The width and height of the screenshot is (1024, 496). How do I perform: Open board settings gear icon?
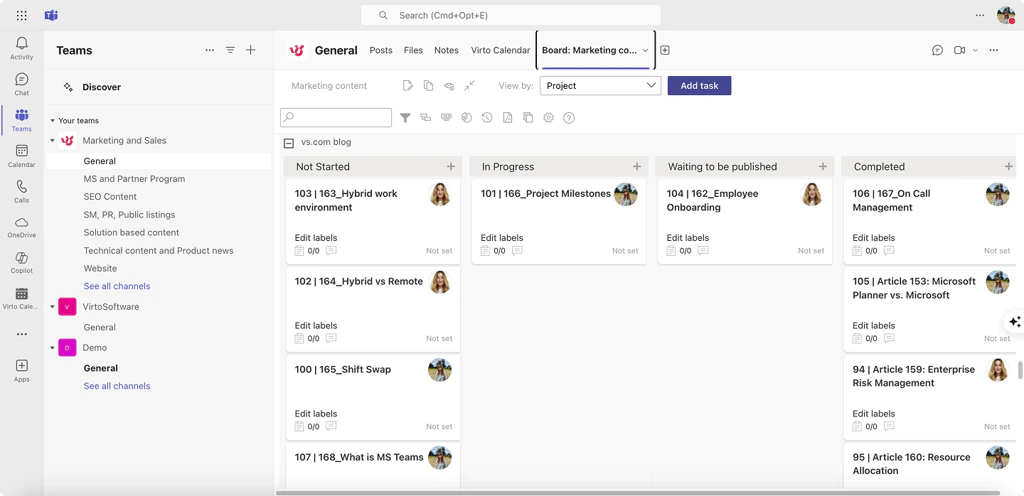(x=549, y=117)
